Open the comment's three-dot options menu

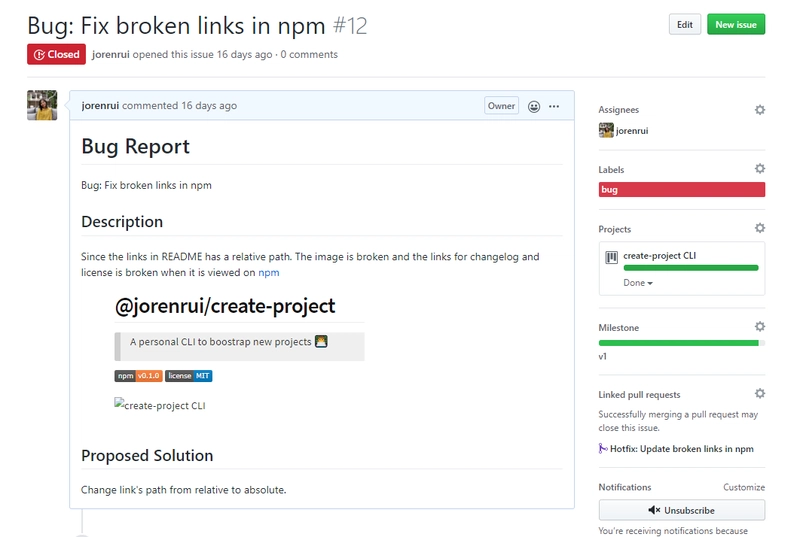(x=554, y=106)
